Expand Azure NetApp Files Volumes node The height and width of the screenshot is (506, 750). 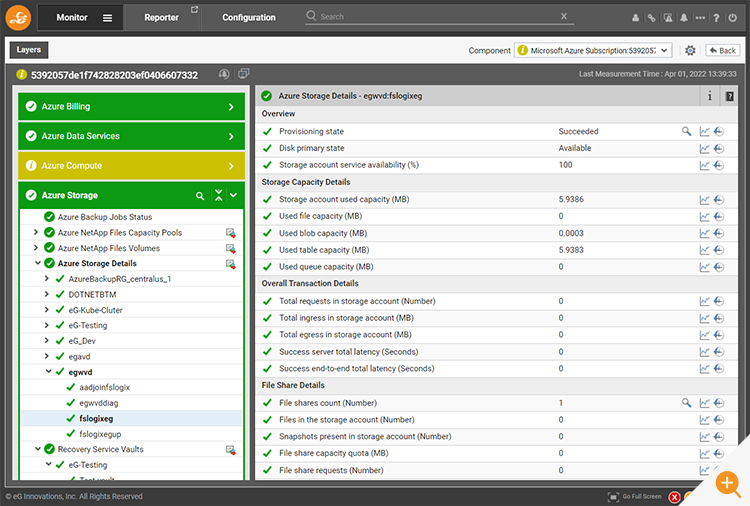pos(35,248)
